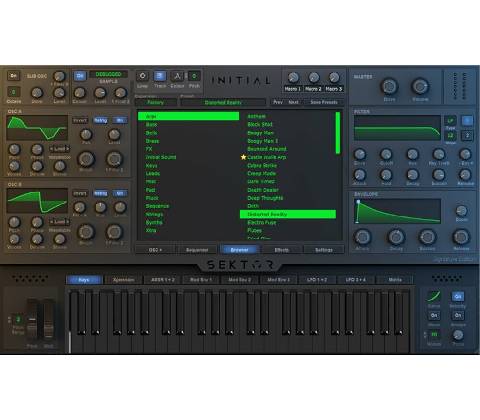480x420 pixels.
Task: Toggle the Sub Osc On switch
Action: click(14, 76)
